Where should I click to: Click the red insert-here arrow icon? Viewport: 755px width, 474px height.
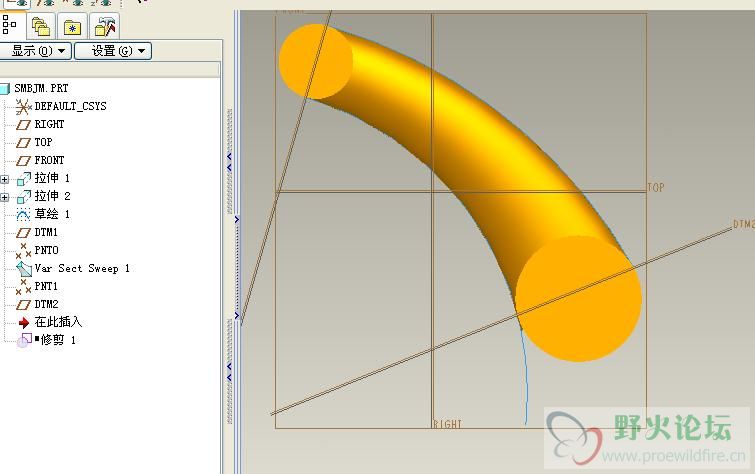pos(24,322)
